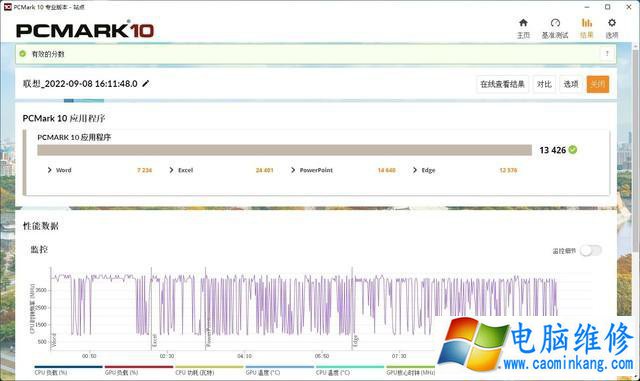
Task: Toggle the monitoring details switch
Action: (590, 250)
